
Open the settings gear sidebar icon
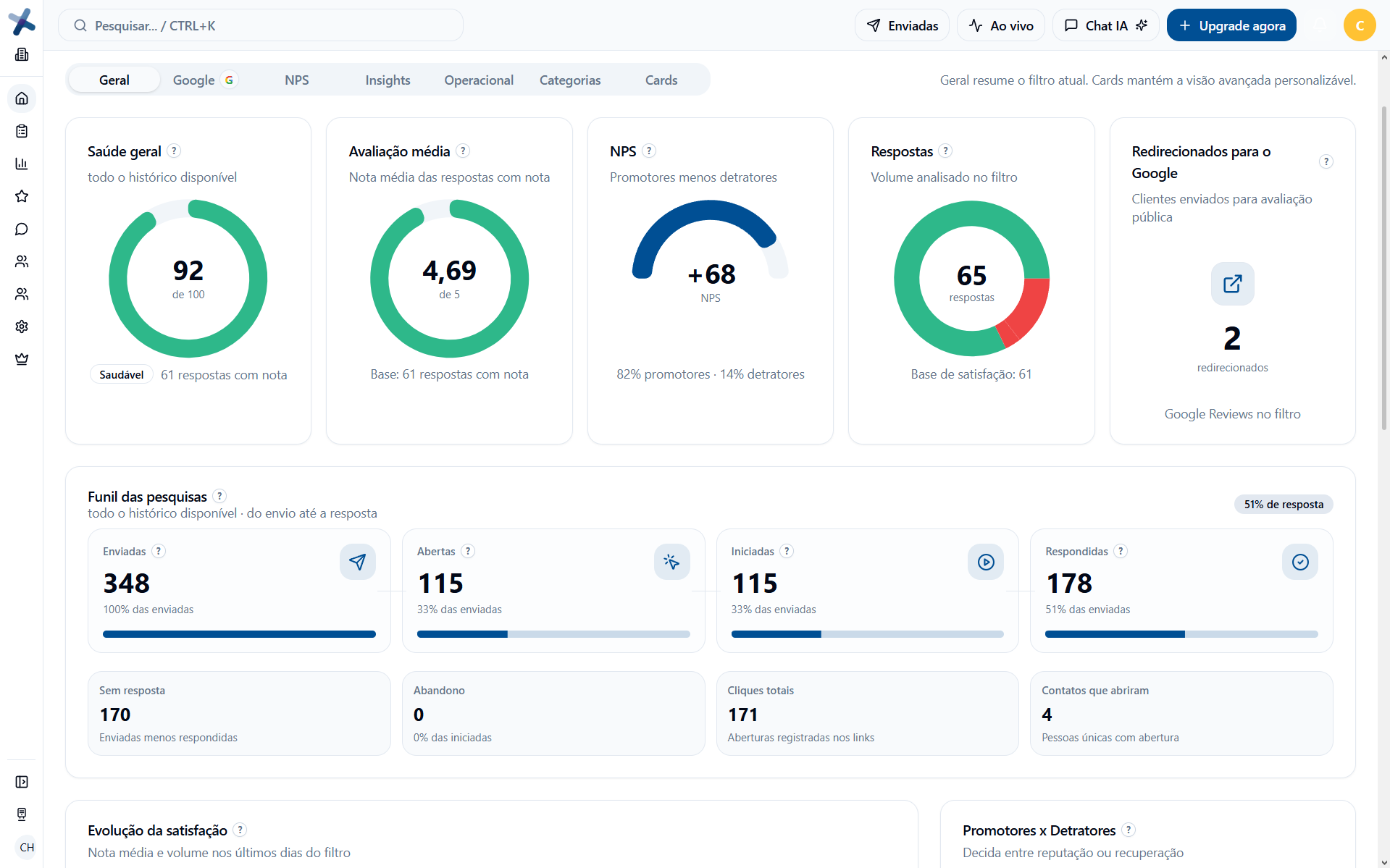pos(22,326)
